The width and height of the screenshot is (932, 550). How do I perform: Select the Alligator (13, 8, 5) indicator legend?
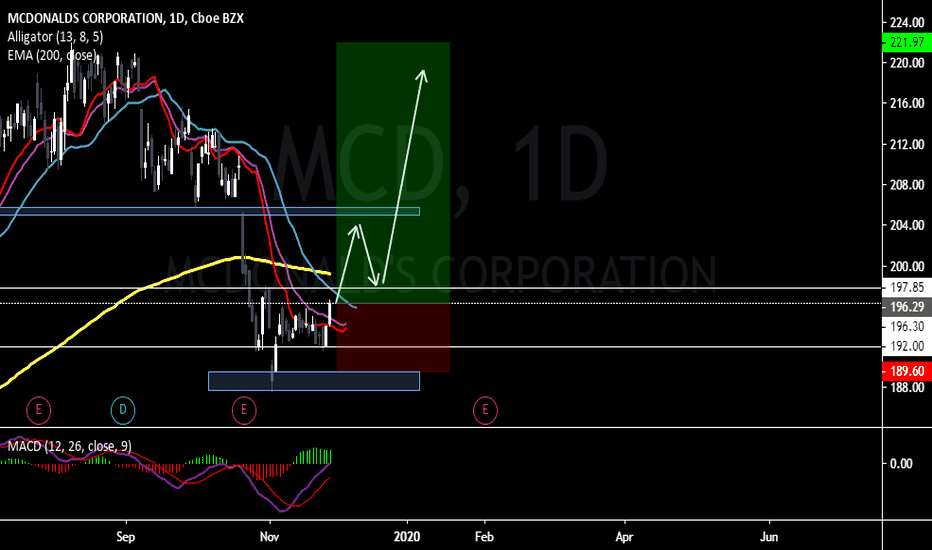(x=55, y=37)
